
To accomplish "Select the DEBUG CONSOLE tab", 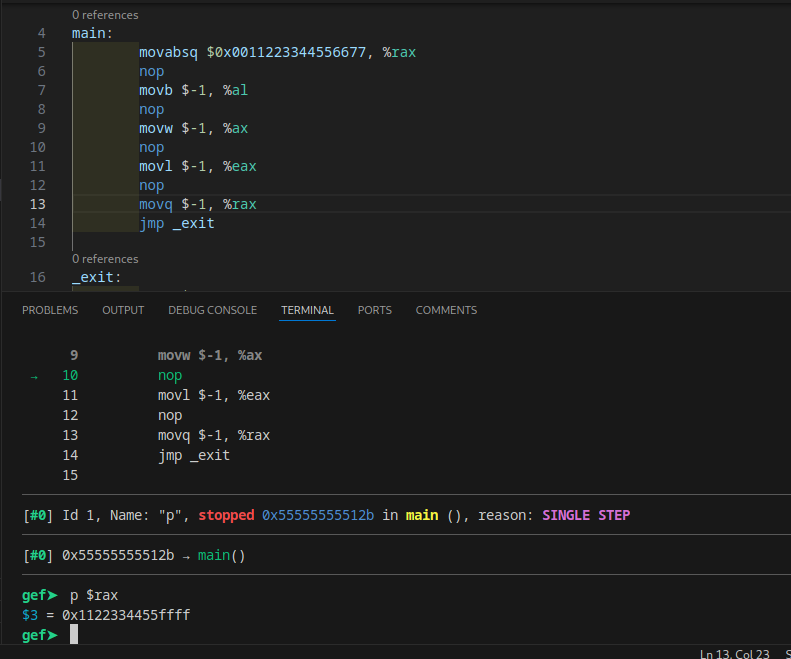I will point(212,310).
